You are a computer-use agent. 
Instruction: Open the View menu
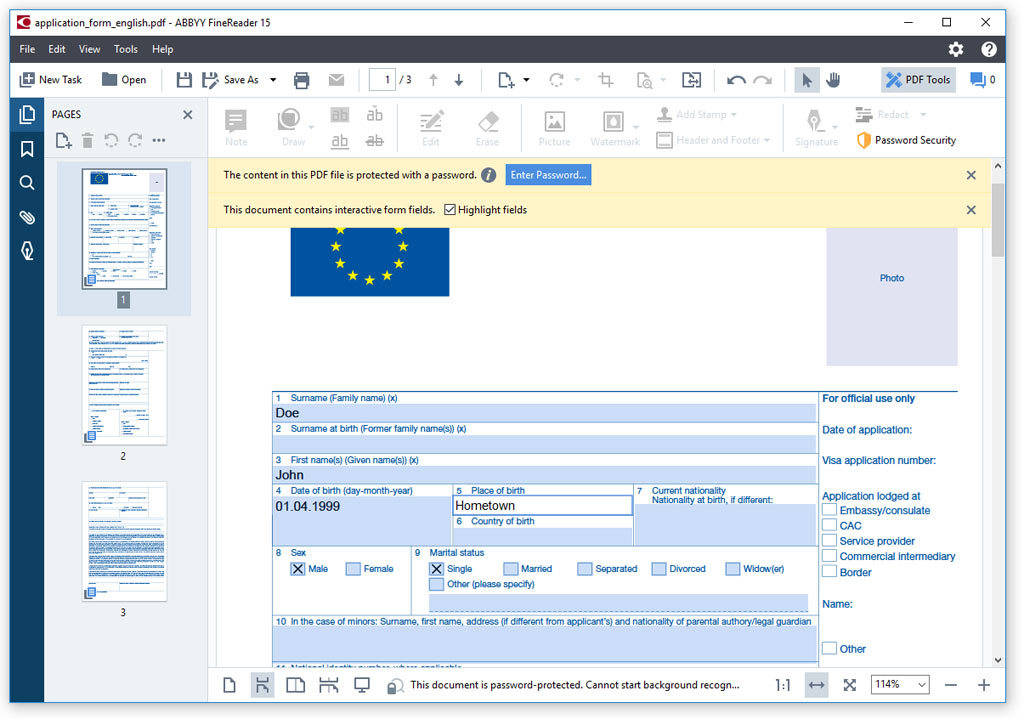(x=89, y=49)
